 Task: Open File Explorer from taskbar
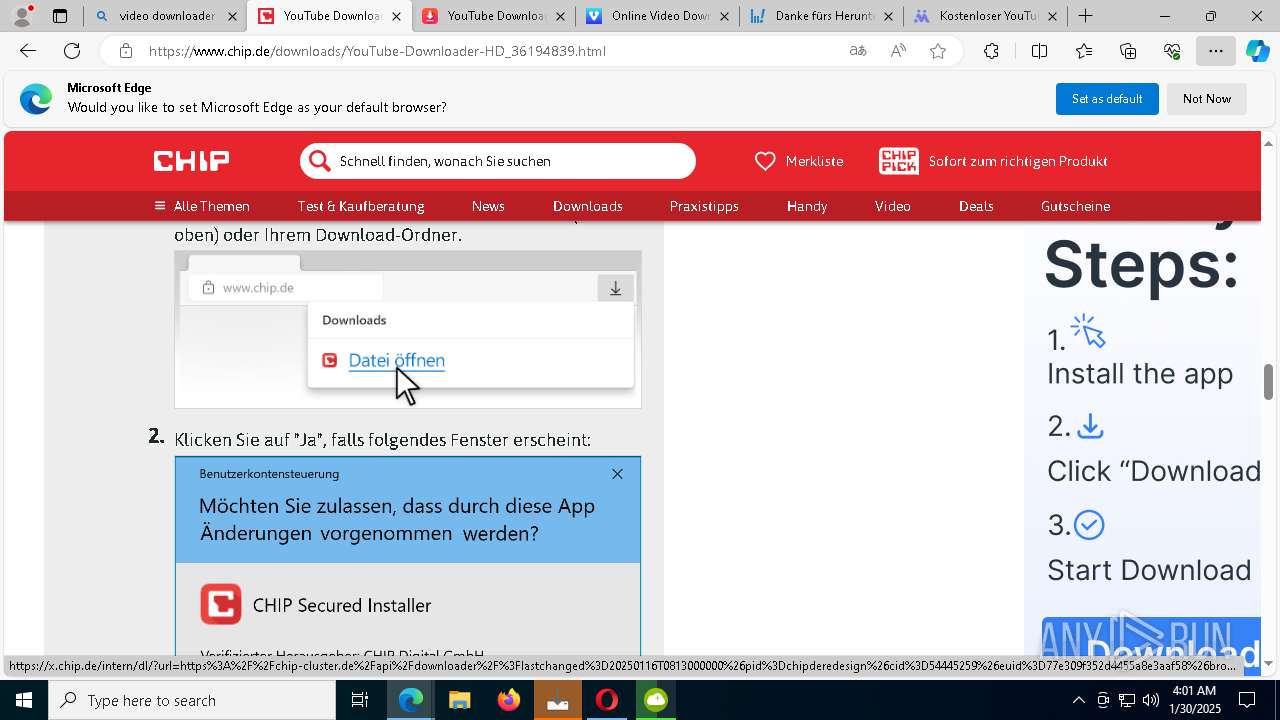point(459,700)
